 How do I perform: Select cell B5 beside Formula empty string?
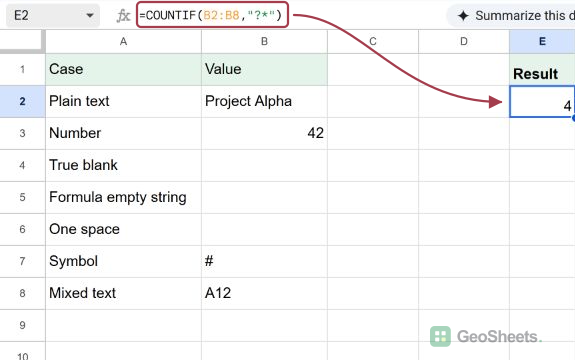264,197
